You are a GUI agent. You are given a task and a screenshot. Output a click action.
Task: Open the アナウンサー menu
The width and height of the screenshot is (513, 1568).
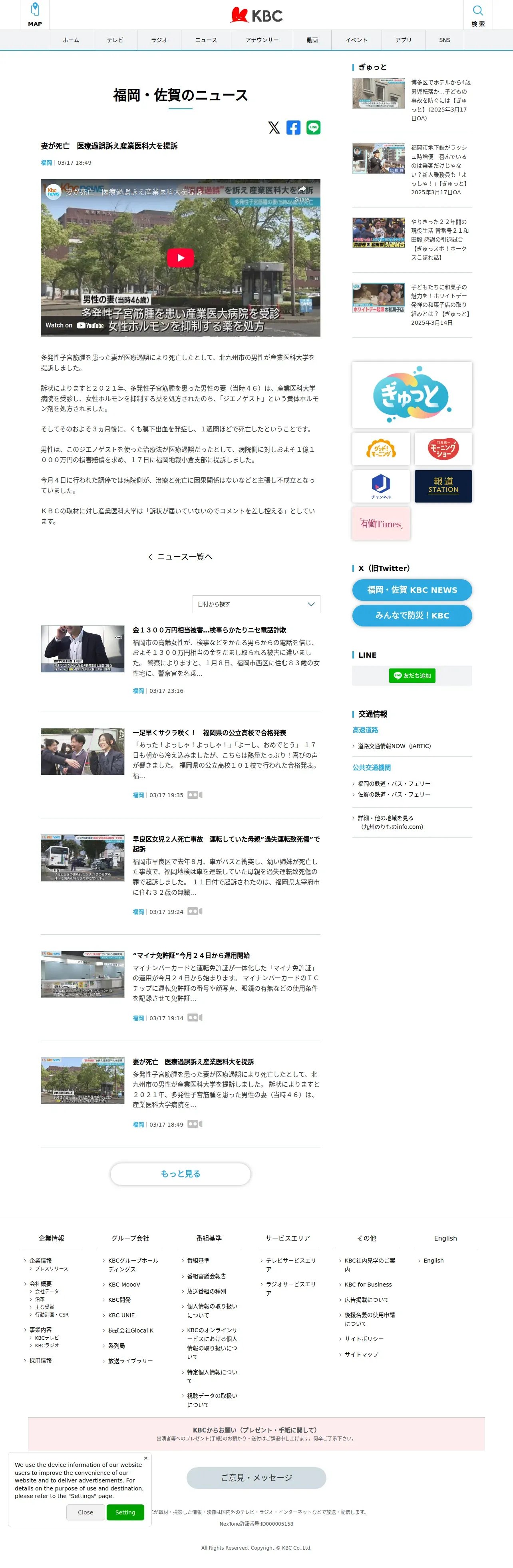click(262, 40)
